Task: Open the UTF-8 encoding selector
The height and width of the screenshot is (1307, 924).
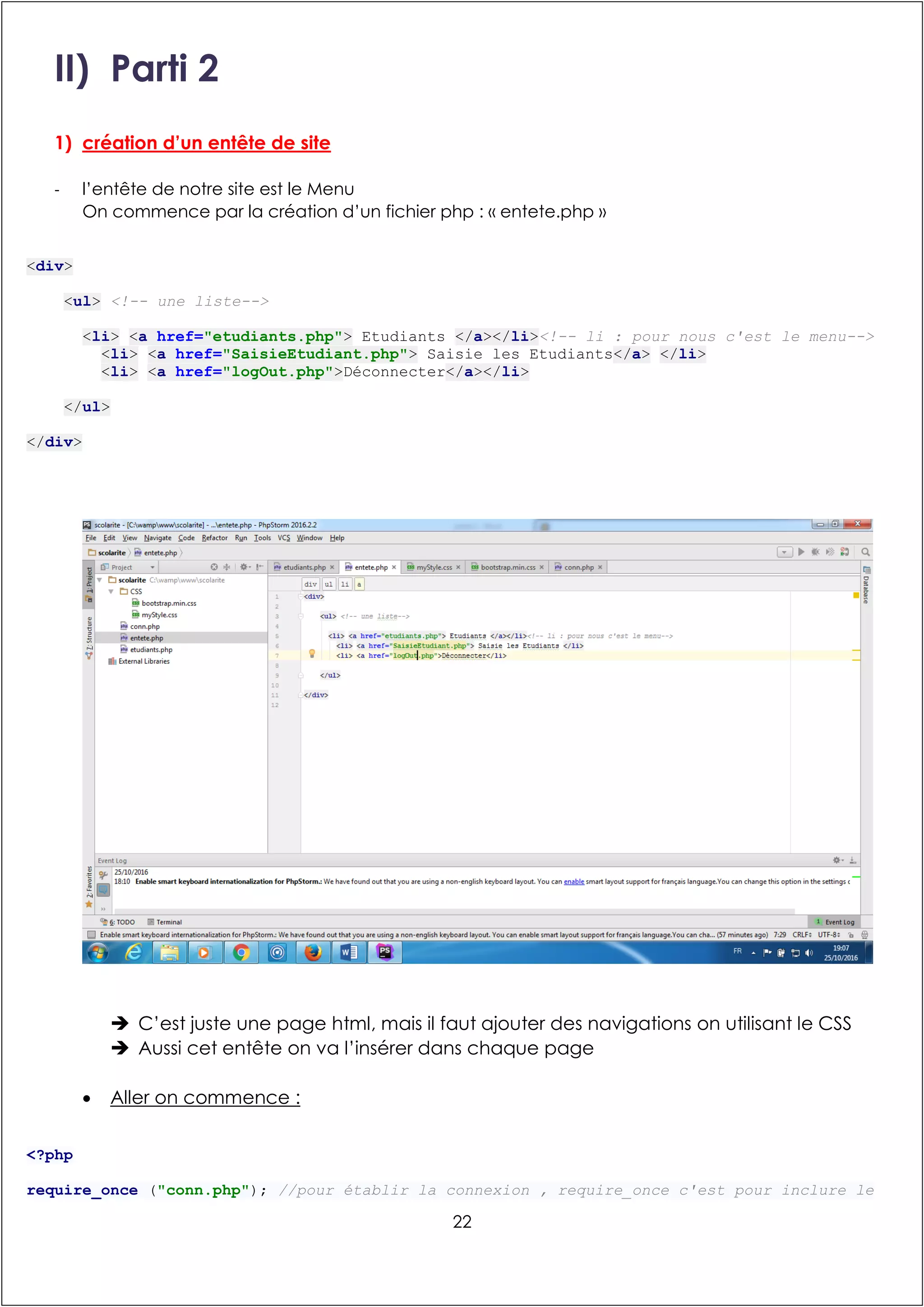Action: tap(829, 935)
